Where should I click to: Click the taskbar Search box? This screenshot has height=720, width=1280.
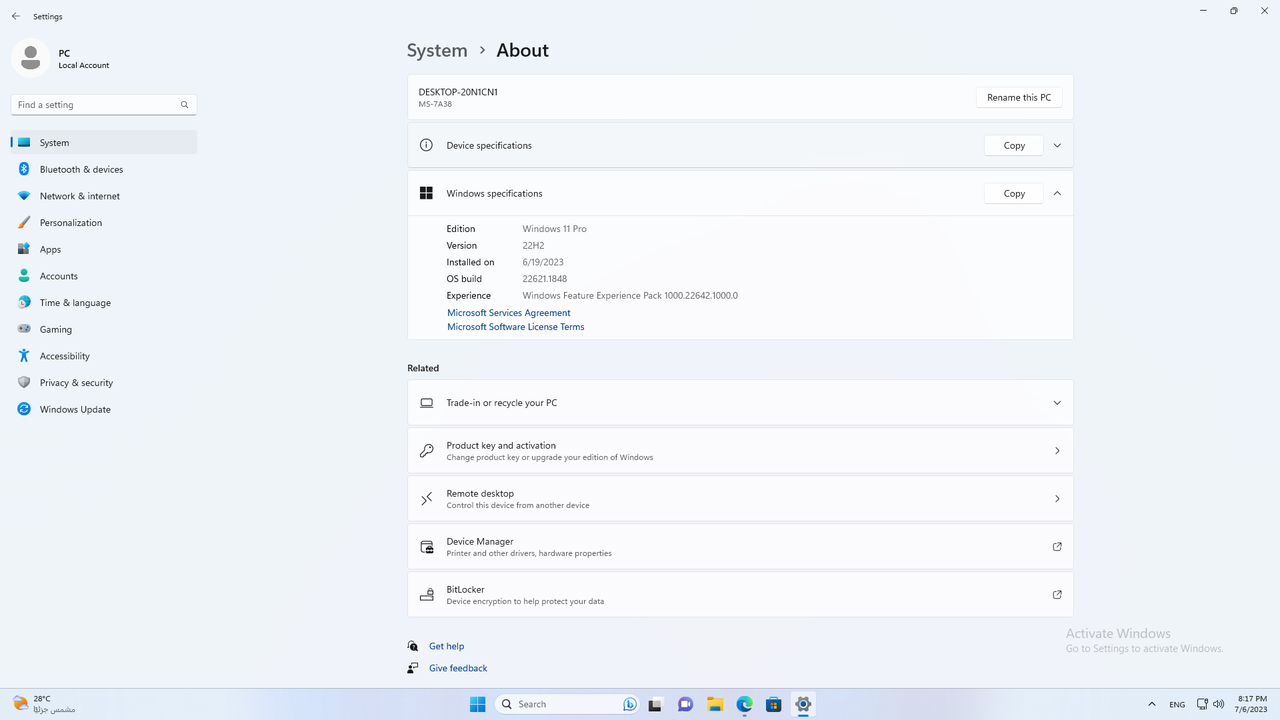(x=568, y=704)
